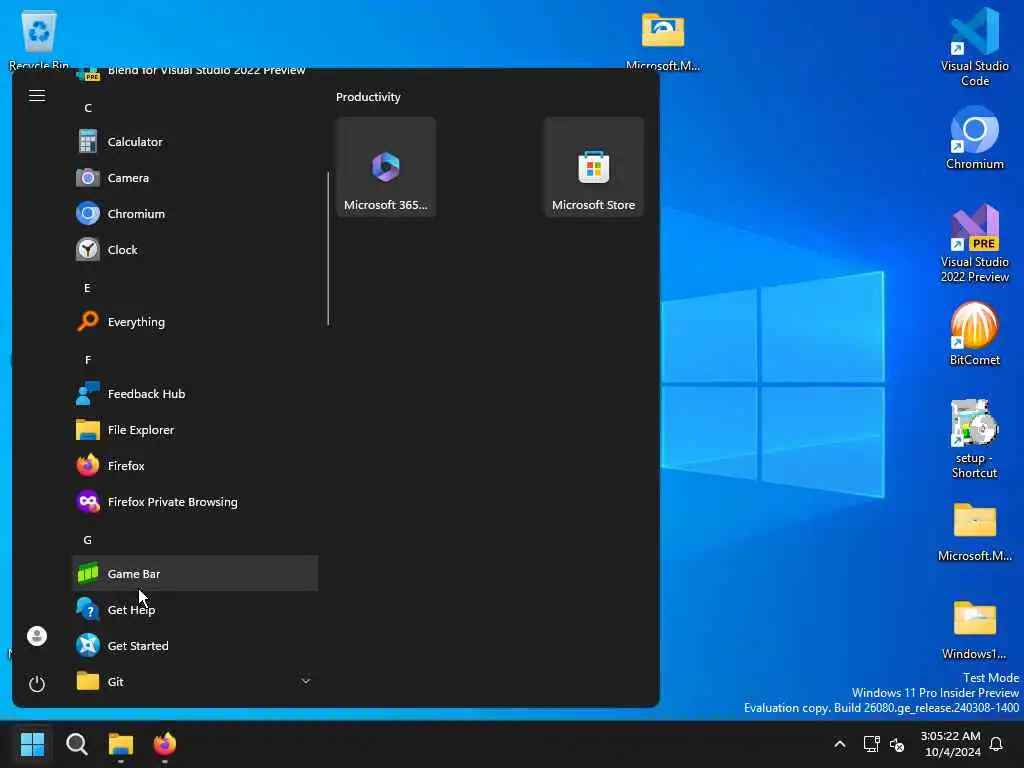This screenshot has width=1024, height=768.
Task: Open the Get Help app
Action: click(195, 609)
